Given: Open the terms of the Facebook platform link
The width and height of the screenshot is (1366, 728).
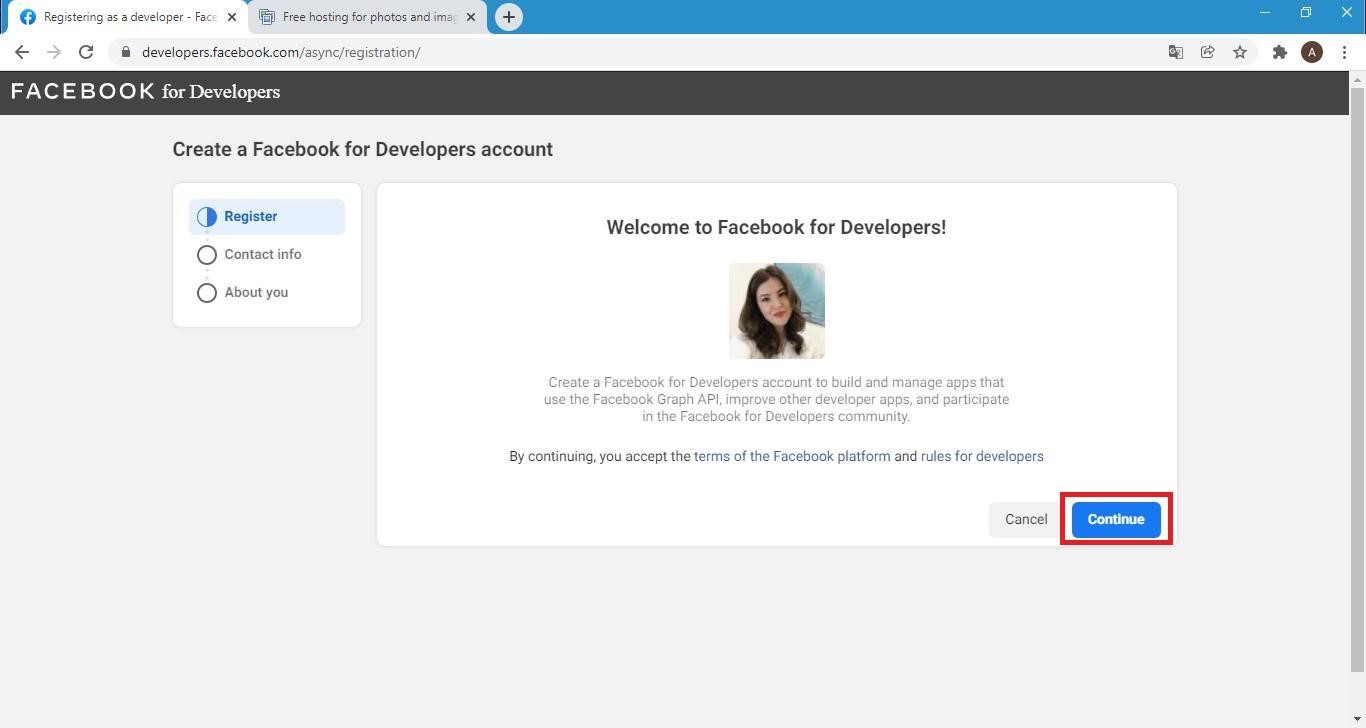Looking at the screenshot, I should 791,456.
